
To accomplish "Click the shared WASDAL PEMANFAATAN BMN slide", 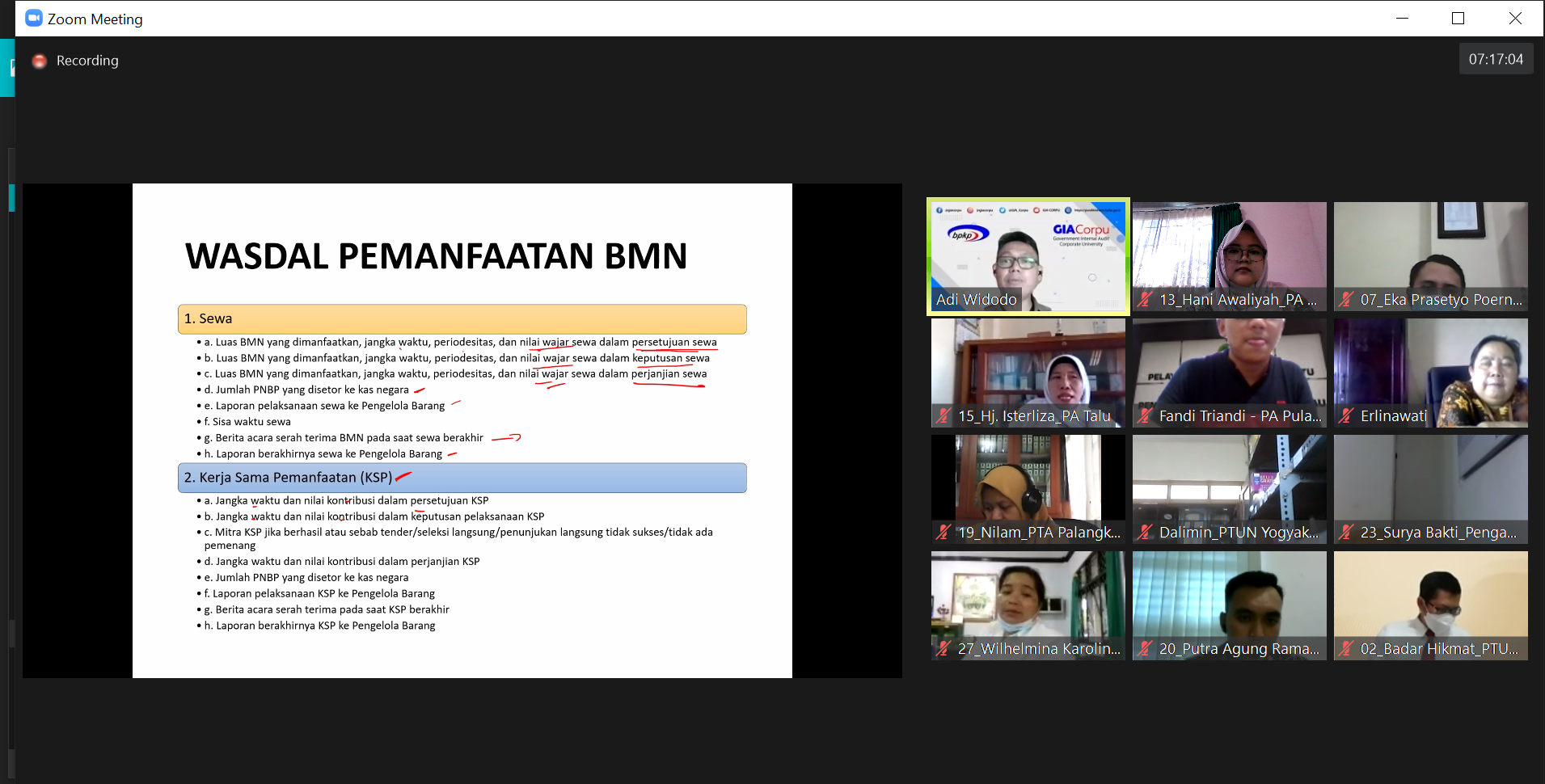I will tap(462, 428).
